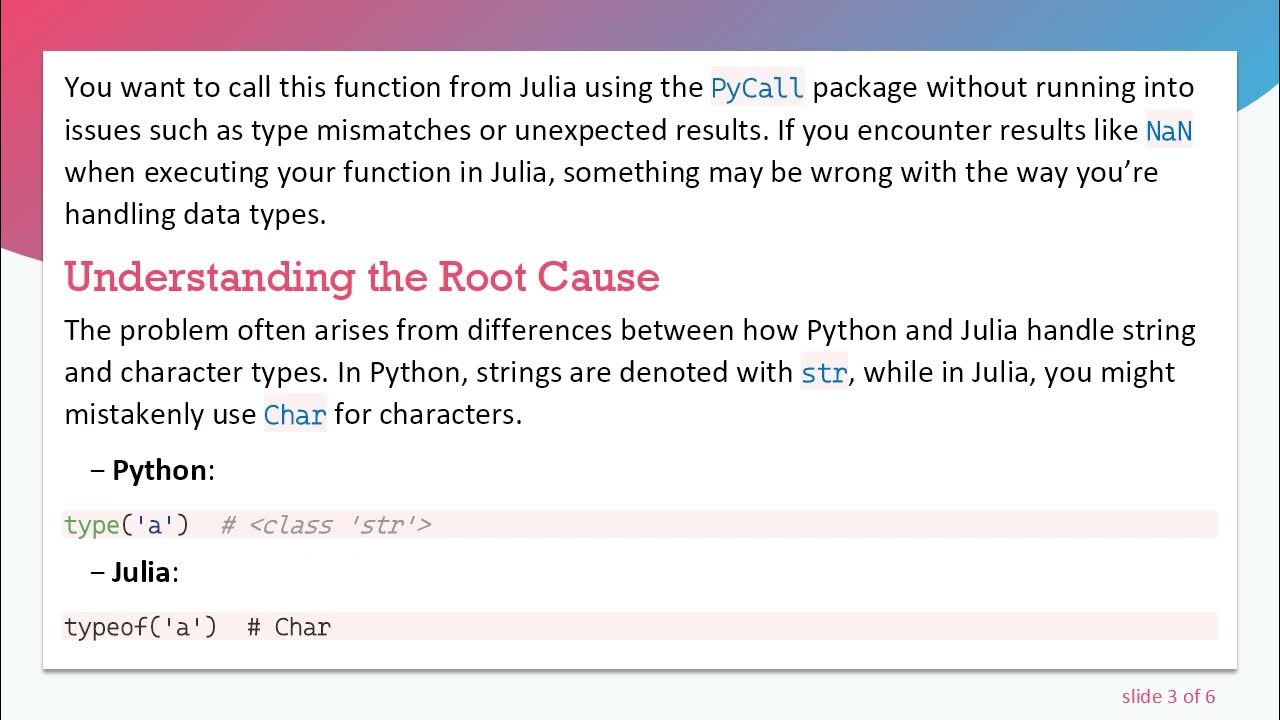Screen dimensions: 1280x720
Task: Click the dash bullet before Python
Action: point(97,470)
